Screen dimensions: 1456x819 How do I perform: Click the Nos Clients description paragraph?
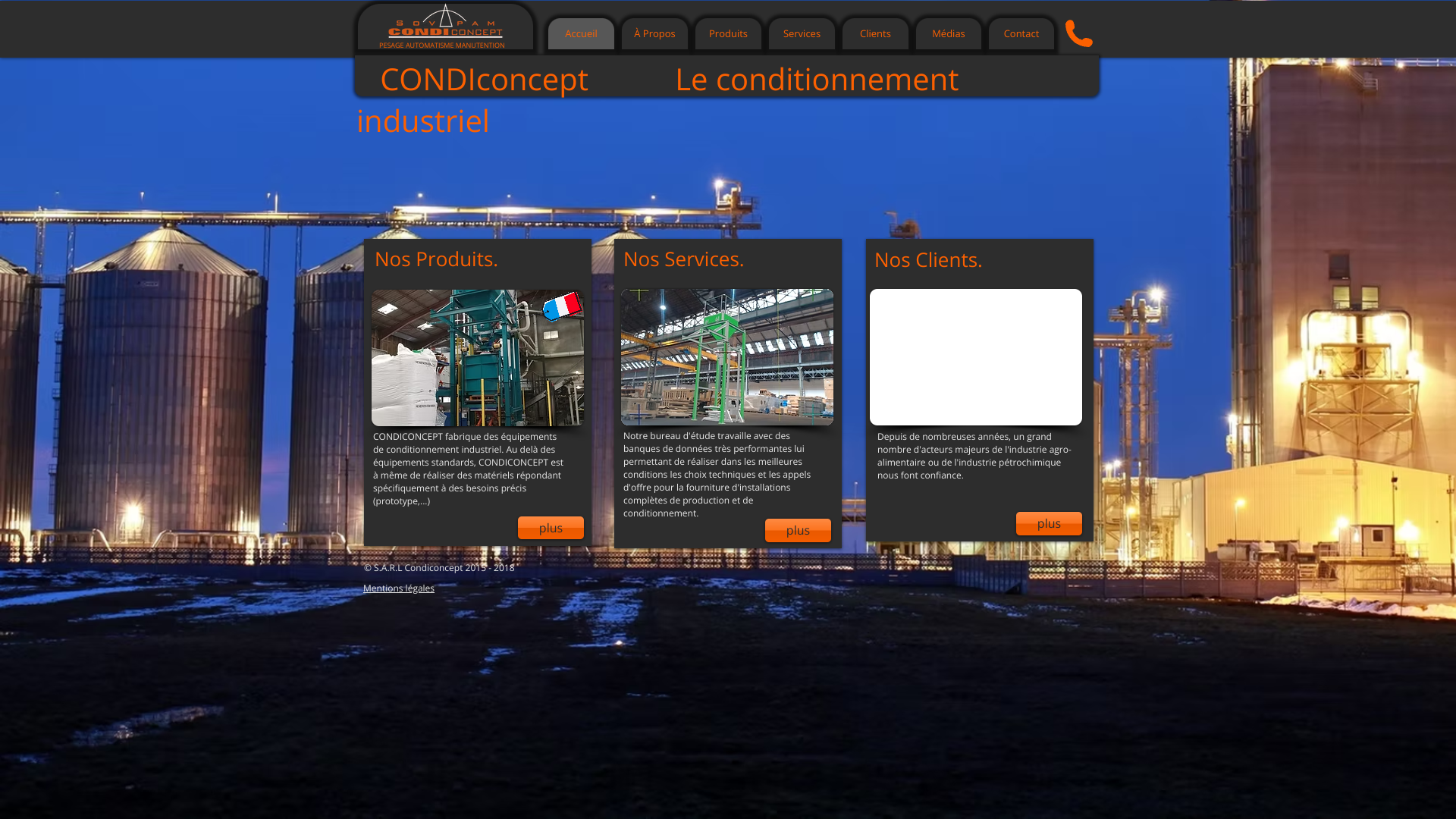coord(974,456)
